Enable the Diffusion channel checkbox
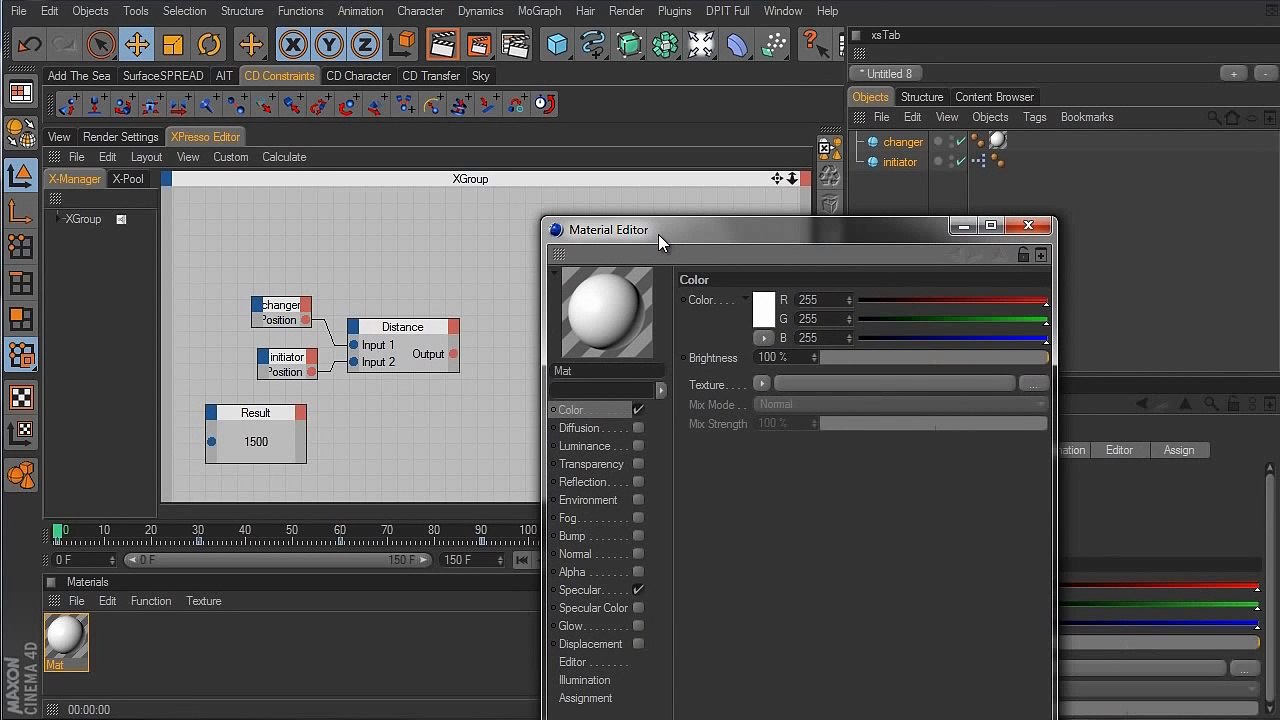Image resolution: width=1280 pixels, height=720 pixels. click(638, 428)
